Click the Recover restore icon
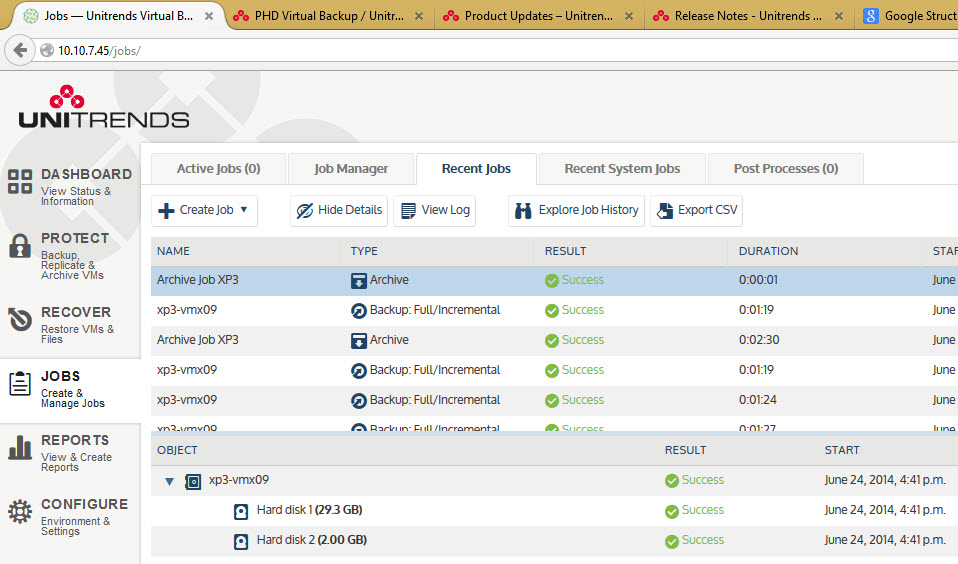 coord(20,319)
